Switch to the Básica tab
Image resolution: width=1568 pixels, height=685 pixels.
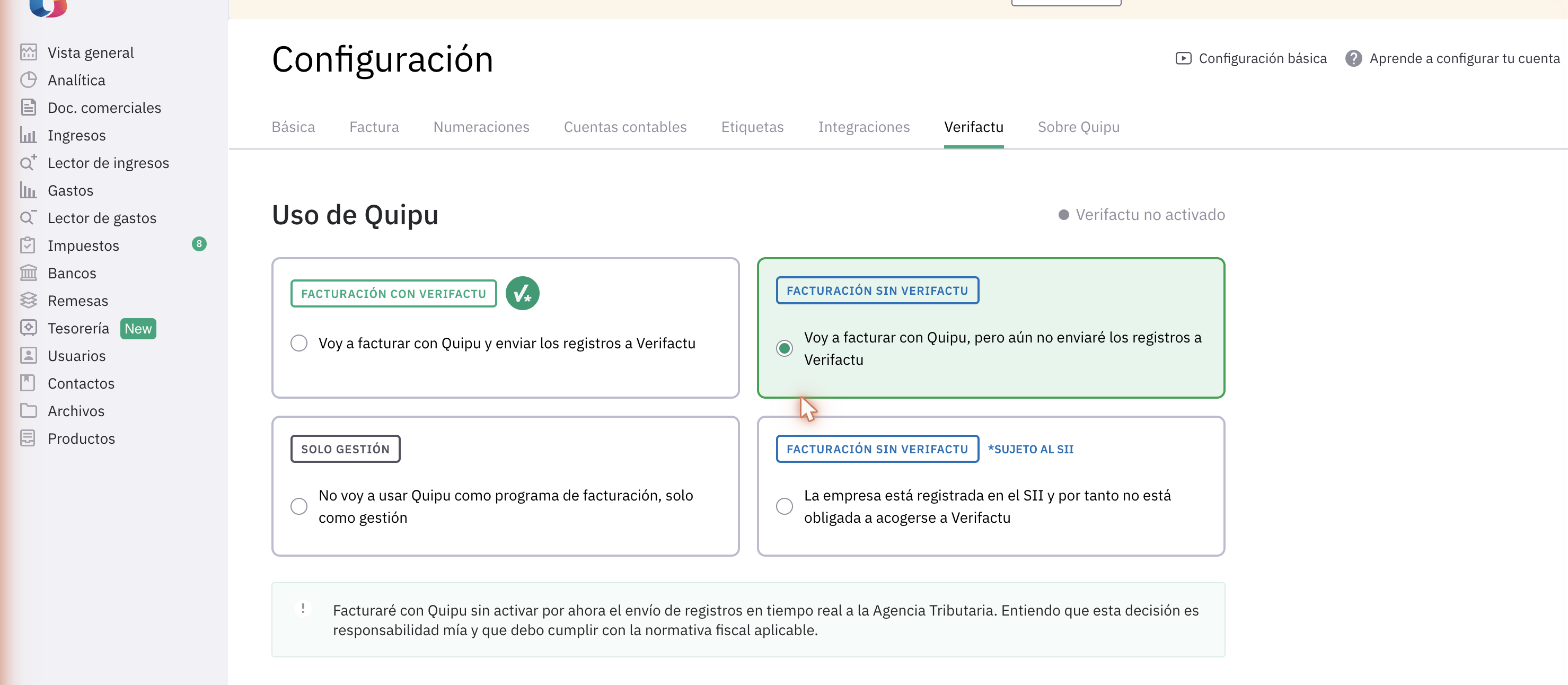[293, 127]
